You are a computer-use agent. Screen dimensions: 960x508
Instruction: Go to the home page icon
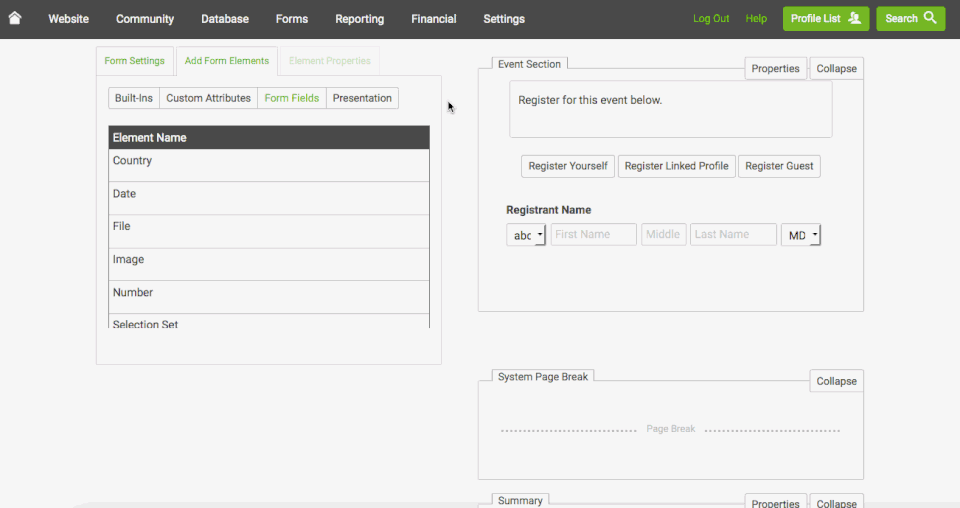pos(15,18)
